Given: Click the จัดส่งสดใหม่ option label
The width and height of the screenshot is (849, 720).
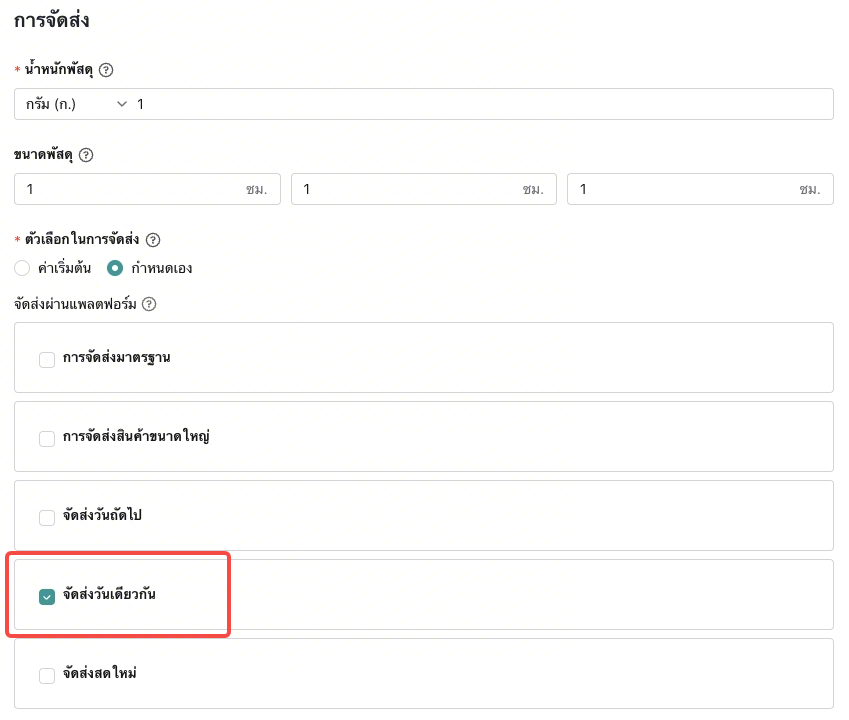Looking at the screenshot, I should 99,674.
